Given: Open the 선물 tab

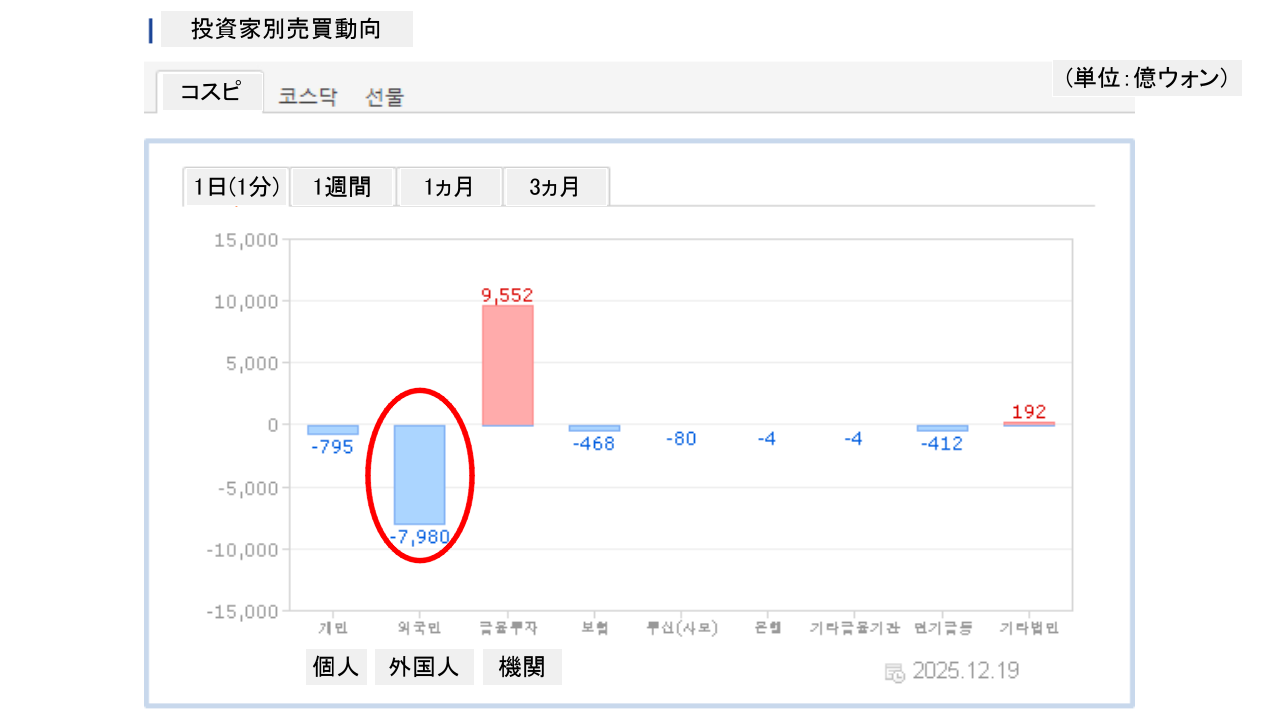Looking at the screenshot, I should [385, 97].
